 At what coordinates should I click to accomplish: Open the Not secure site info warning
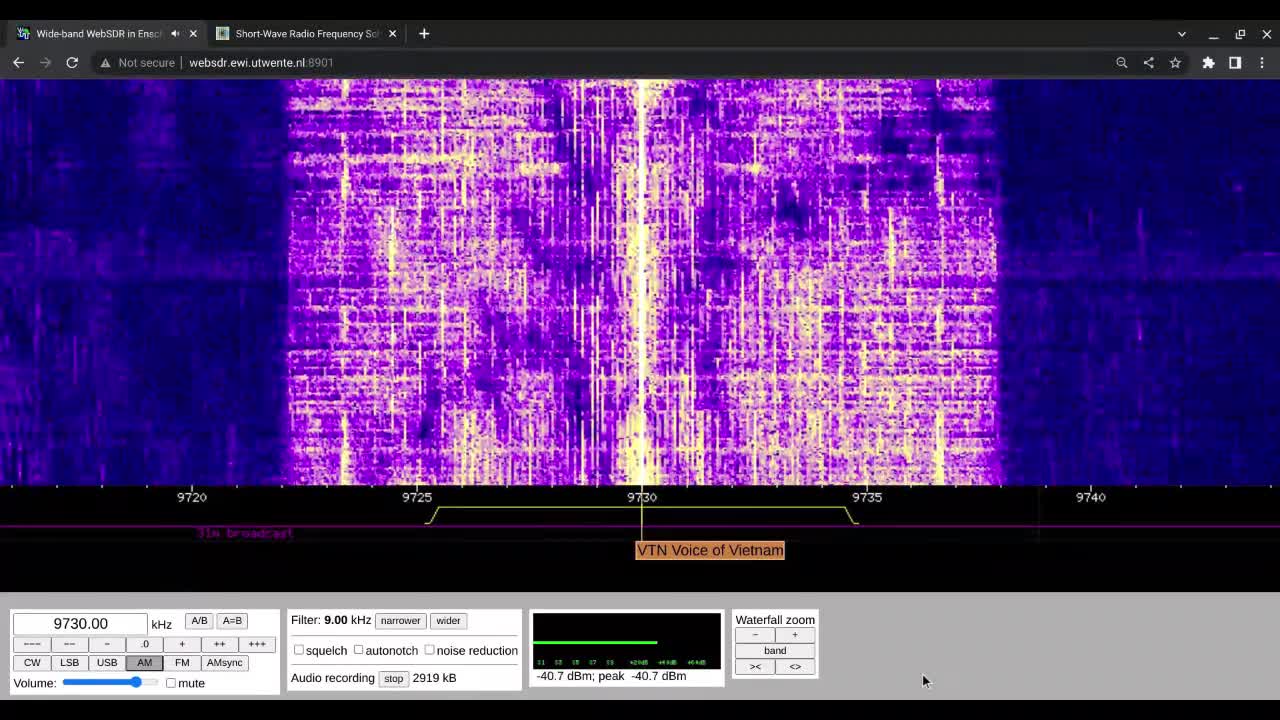click(138, 62)
